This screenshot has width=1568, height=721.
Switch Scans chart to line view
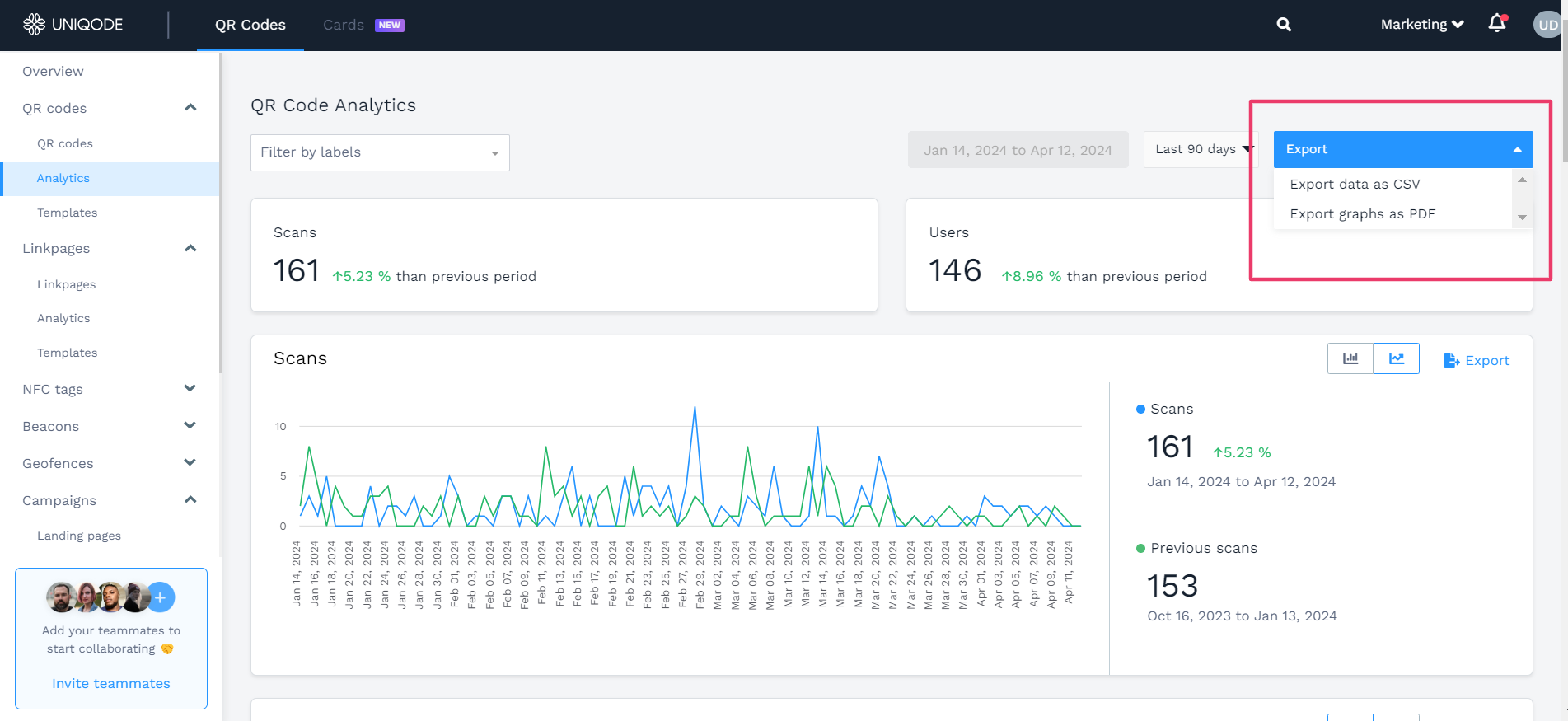[x=1397, y=358]
